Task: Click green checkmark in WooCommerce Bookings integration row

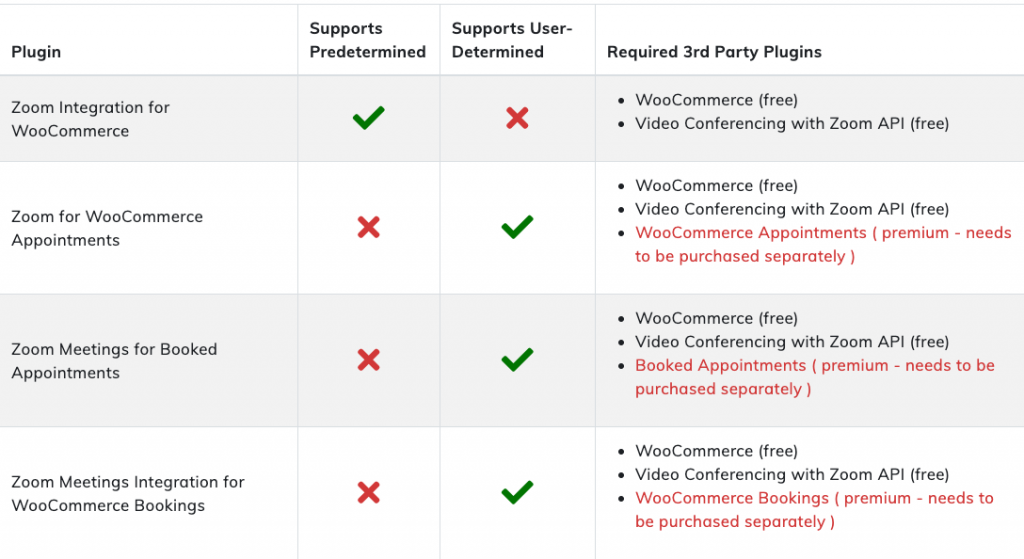Action: coord(517,492)
